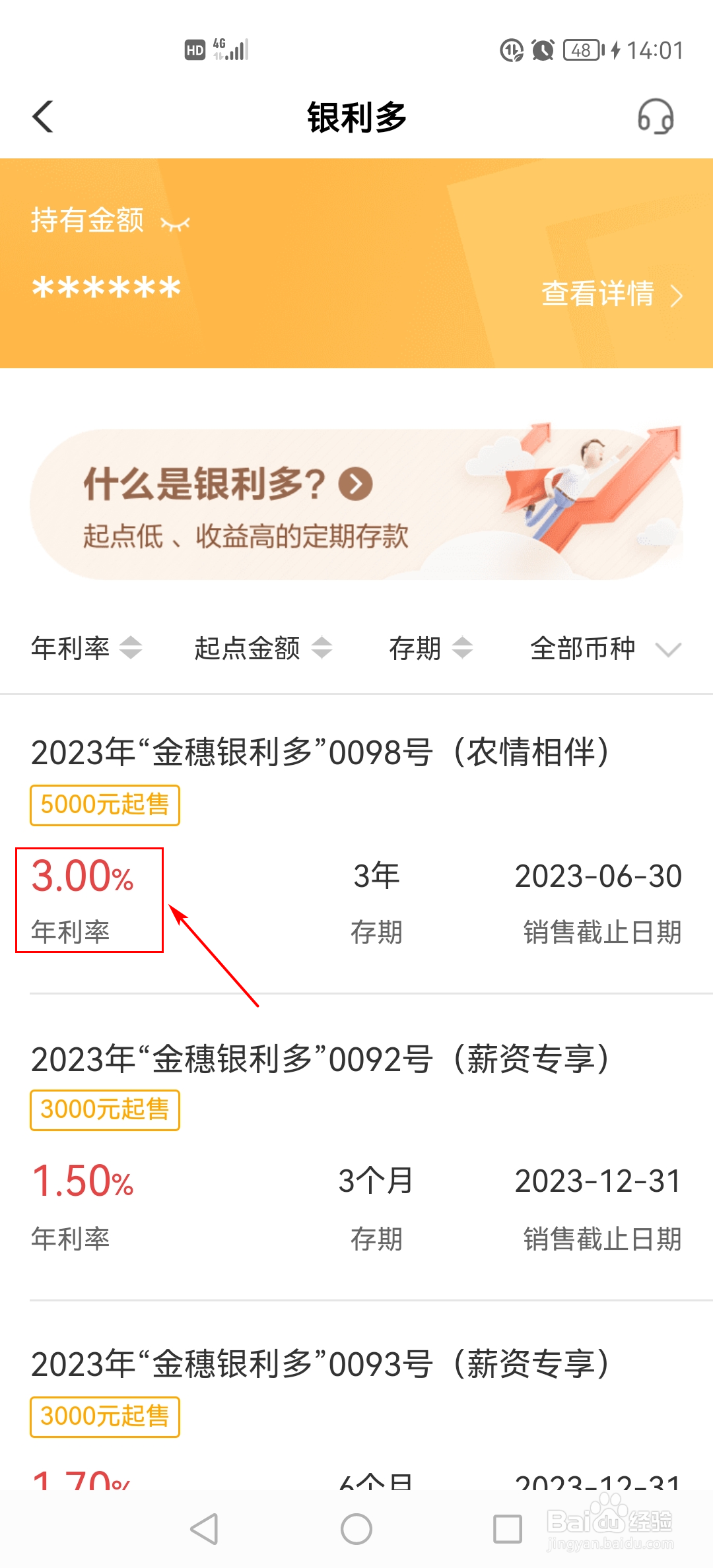Viewport: 713px width, 1568px height.
Task: Open product 0092号 (薪资专享)
Action: tap(356, 1147)
